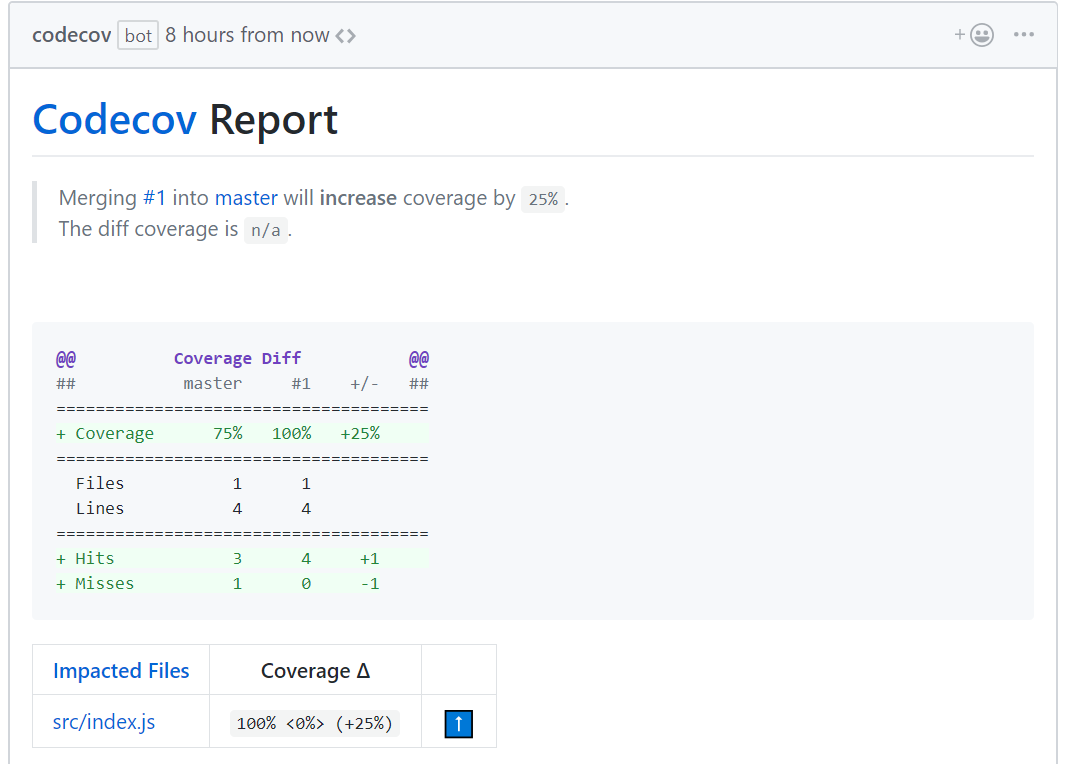Open the Codecov heading link

[115, 120]
